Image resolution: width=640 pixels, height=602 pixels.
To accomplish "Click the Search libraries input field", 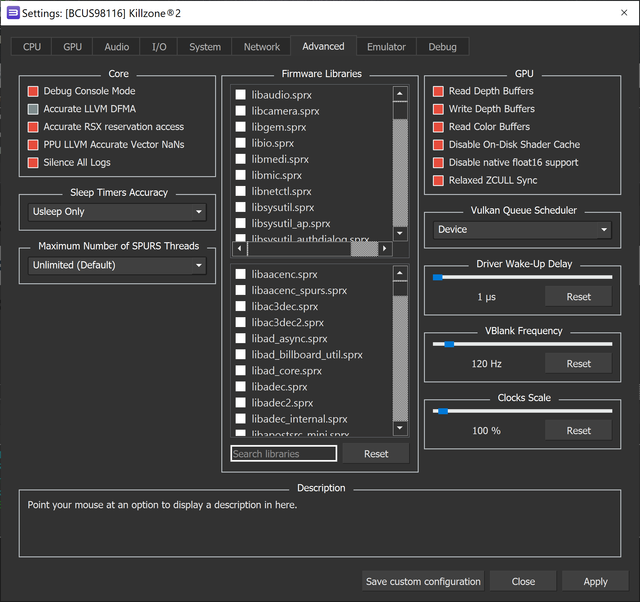I will click(284, 454).
